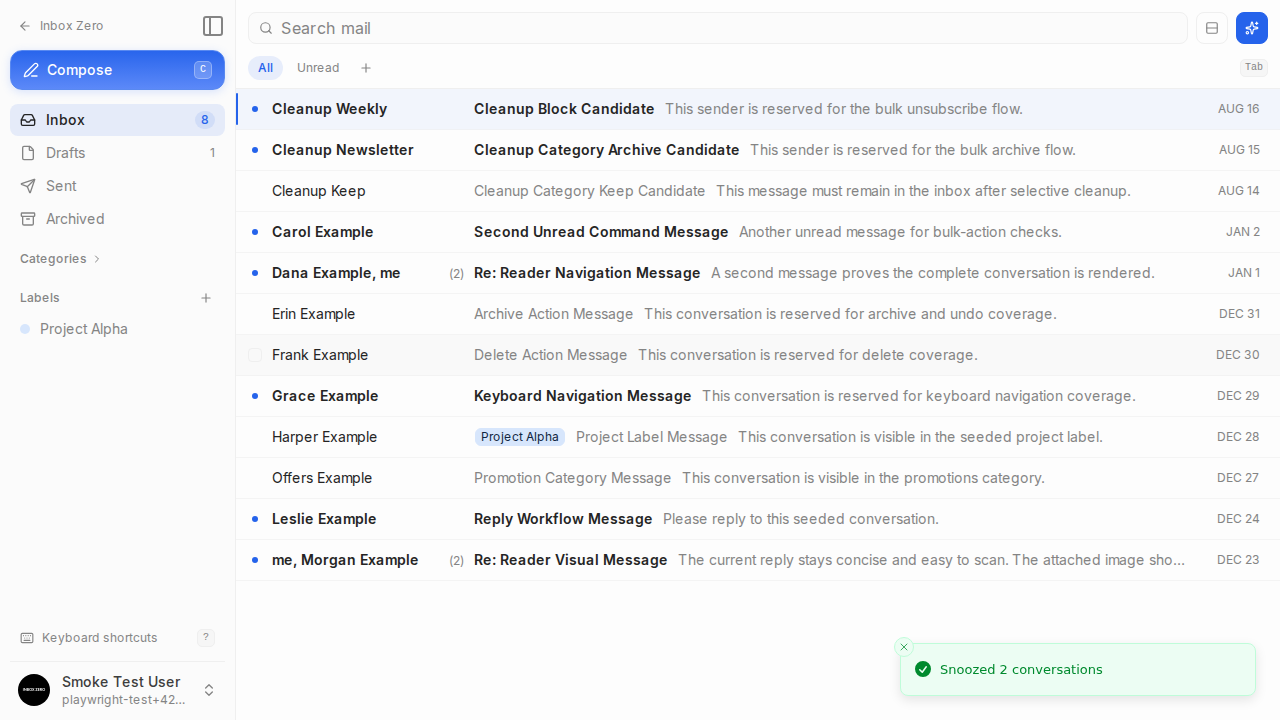Toggle the split view layout icon
Viewport: 1280px width, 720px height.
pyautogui.click(x=1212, y=28)
